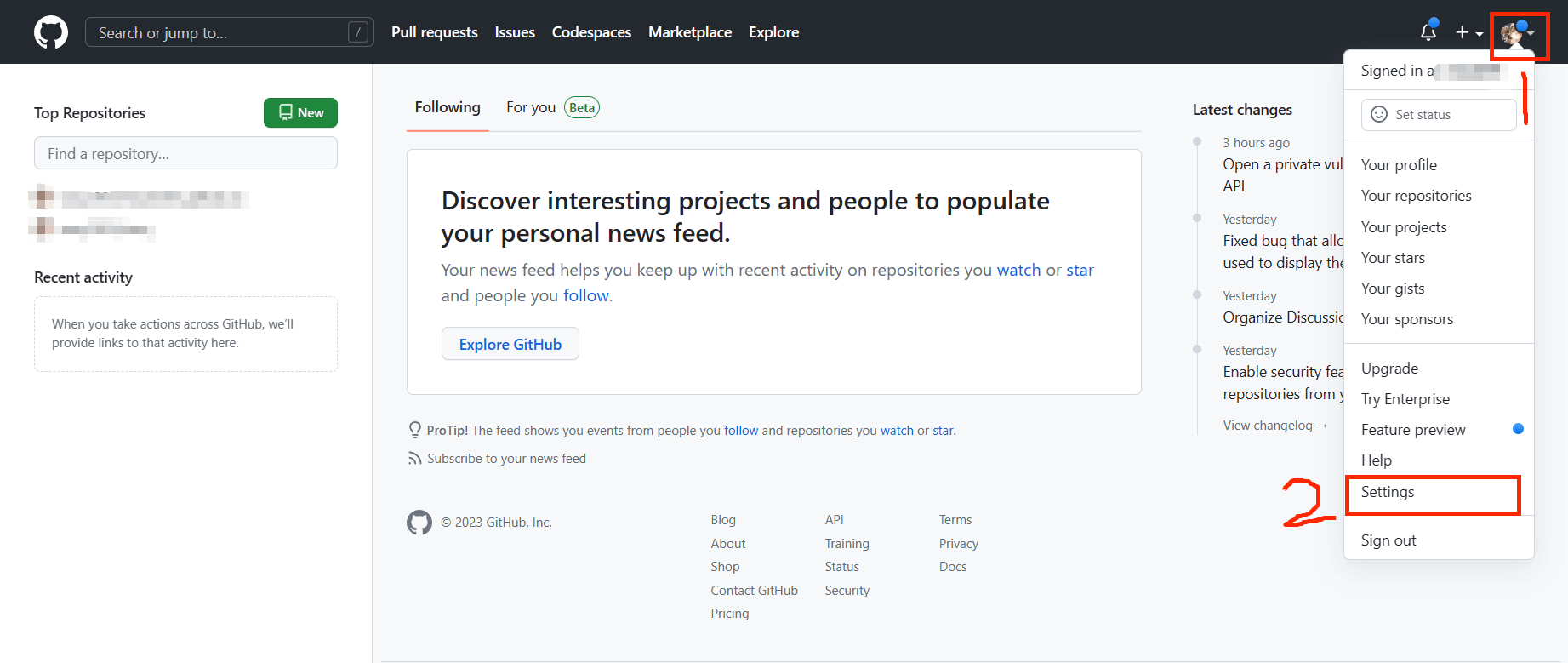Viewport: 1568px width, 663px height.
Task: Open the Privacy footer link
Action: click(x=959, y=544)
